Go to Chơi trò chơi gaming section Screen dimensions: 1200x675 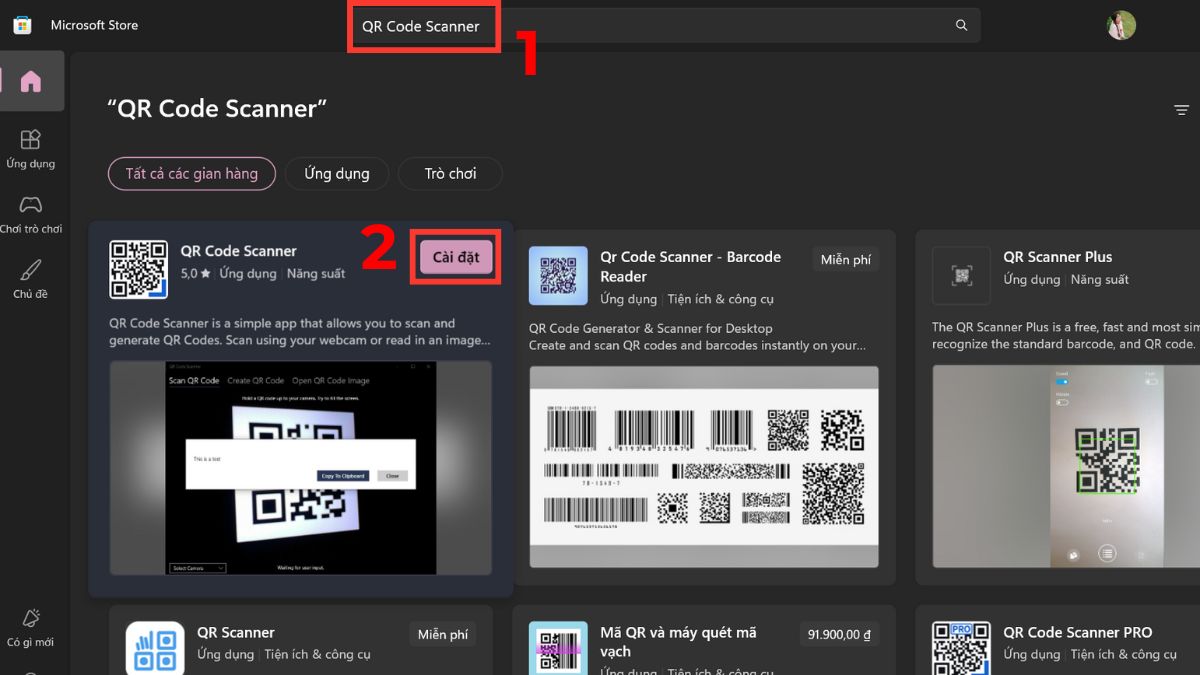pos(31,214)
